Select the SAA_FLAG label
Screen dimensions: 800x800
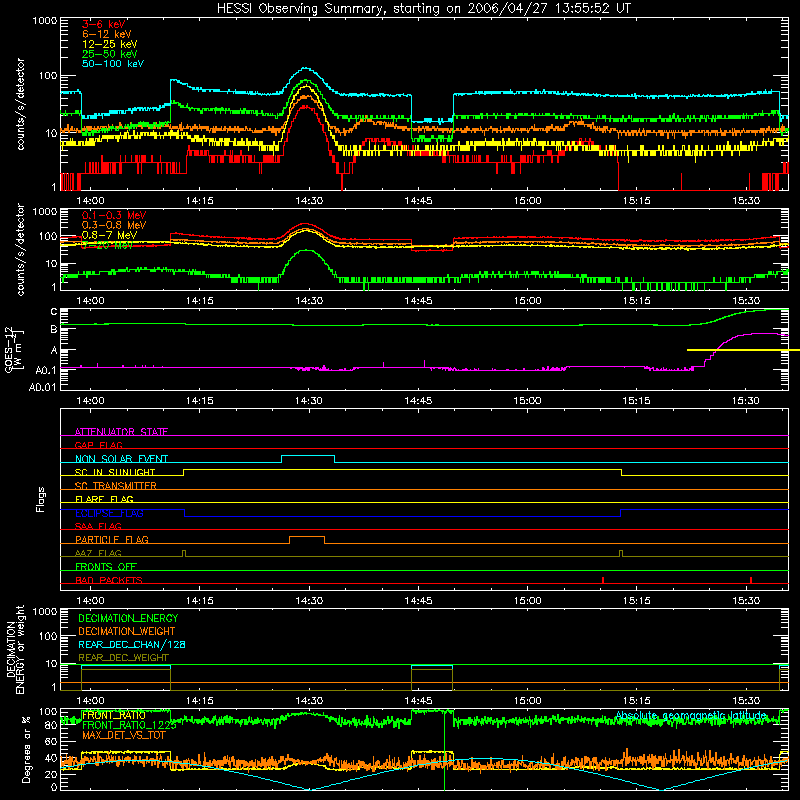pyautogui.click(x=98, y=526)
